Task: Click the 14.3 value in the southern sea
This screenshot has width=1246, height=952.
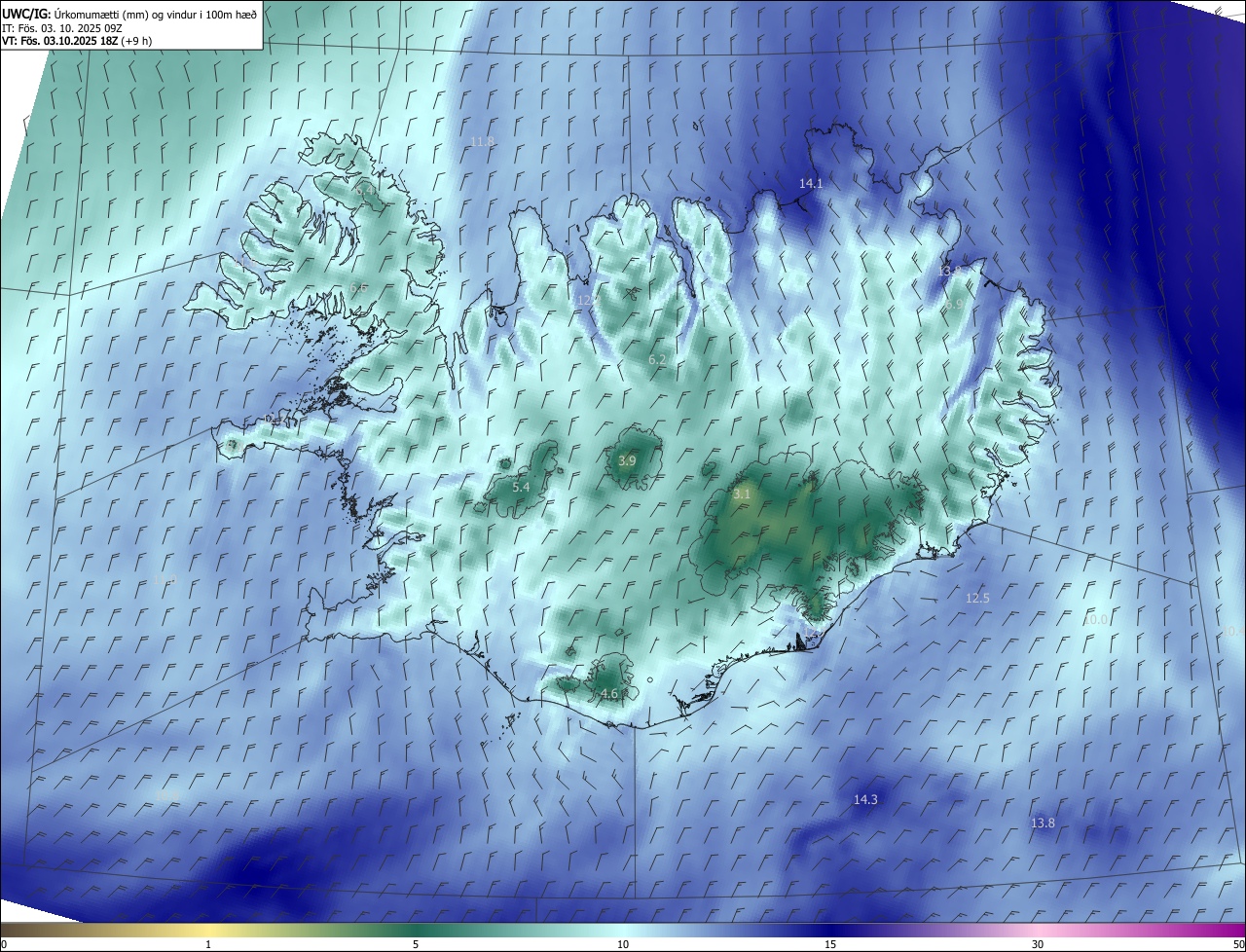Action: (865, 800)
